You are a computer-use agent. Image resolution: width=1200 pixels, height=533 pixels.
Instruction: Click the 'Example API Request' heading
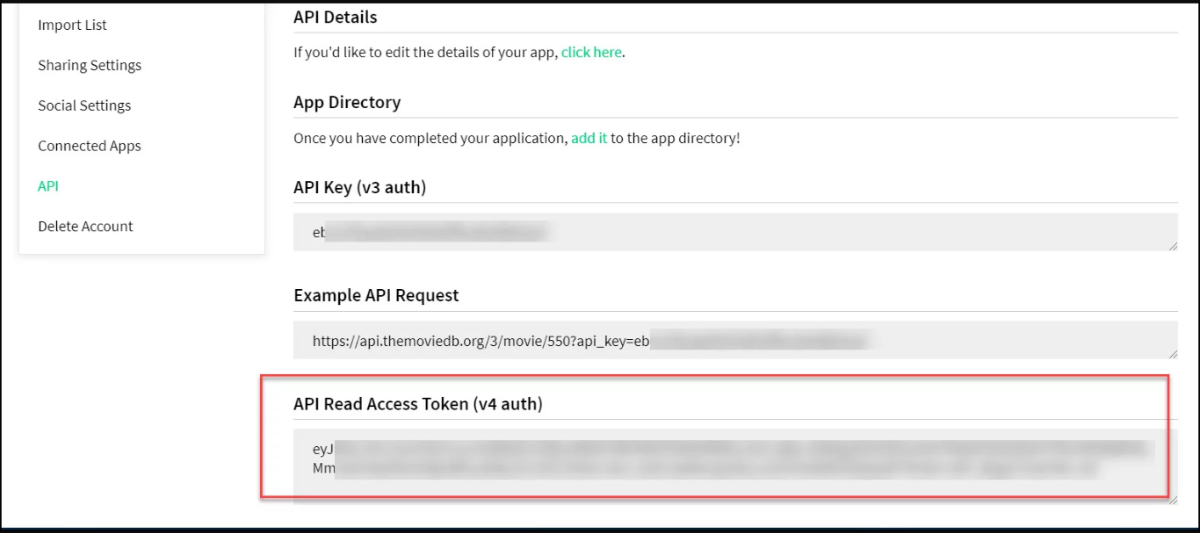pos(376,295)
